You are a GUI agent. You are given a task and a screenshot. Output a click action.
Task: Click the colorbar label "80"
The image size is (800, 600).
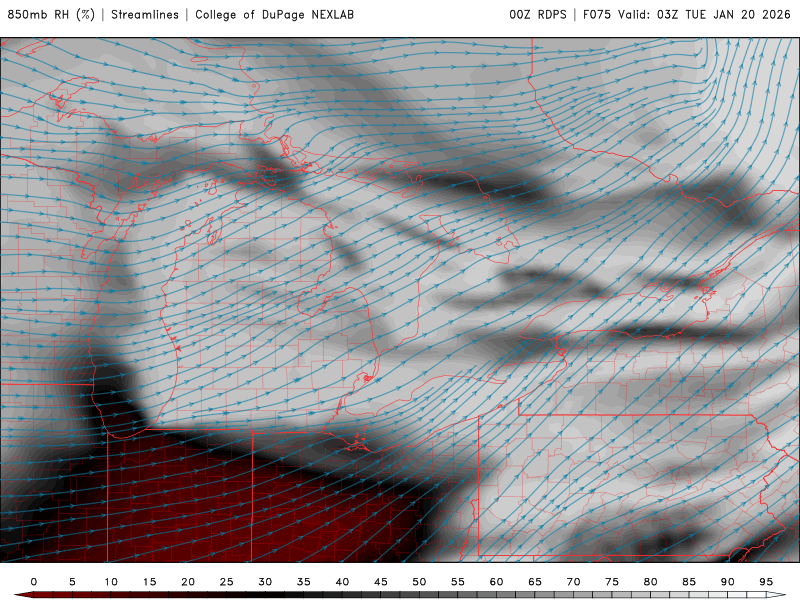pyautogui.click(x=651, y=582)
